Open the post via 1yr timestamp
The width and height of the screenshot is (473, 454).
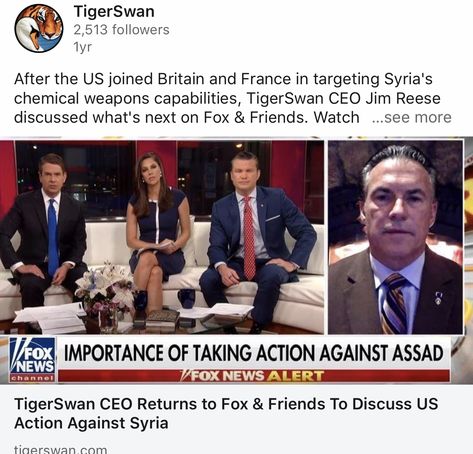coord(82,47)
